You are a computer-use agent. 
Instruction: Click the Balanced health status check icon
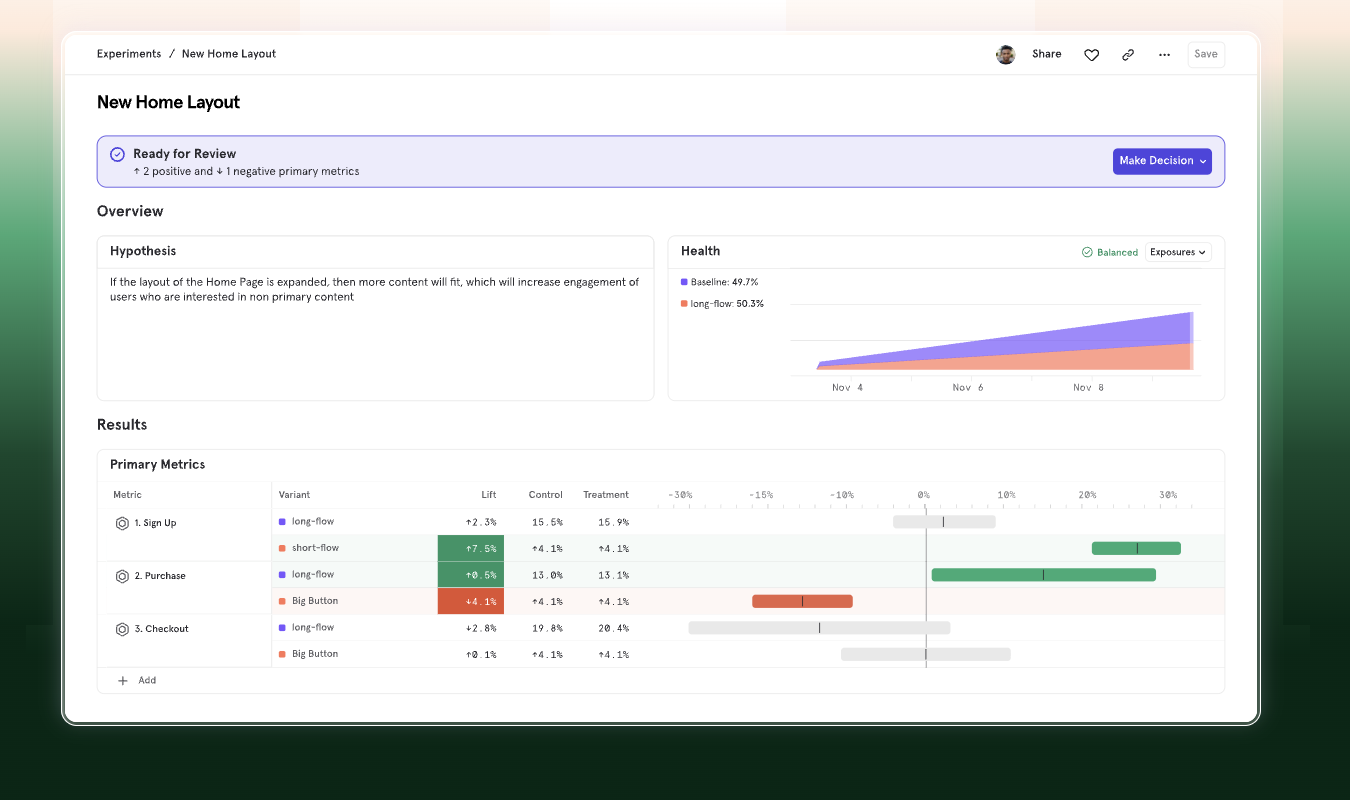[1085, 252]
